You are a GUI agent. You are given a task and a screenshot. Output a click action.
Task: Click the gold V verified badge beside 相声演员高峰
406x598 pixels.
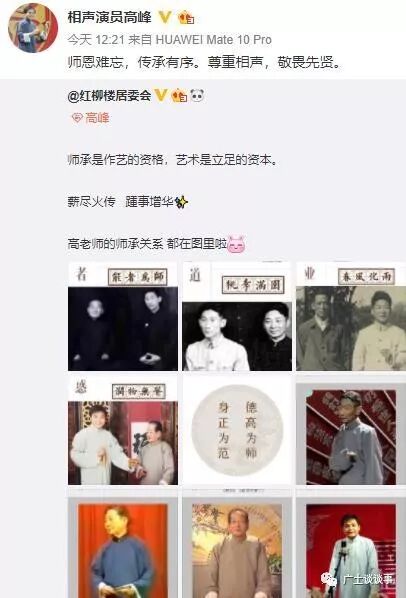pos(165,17)
